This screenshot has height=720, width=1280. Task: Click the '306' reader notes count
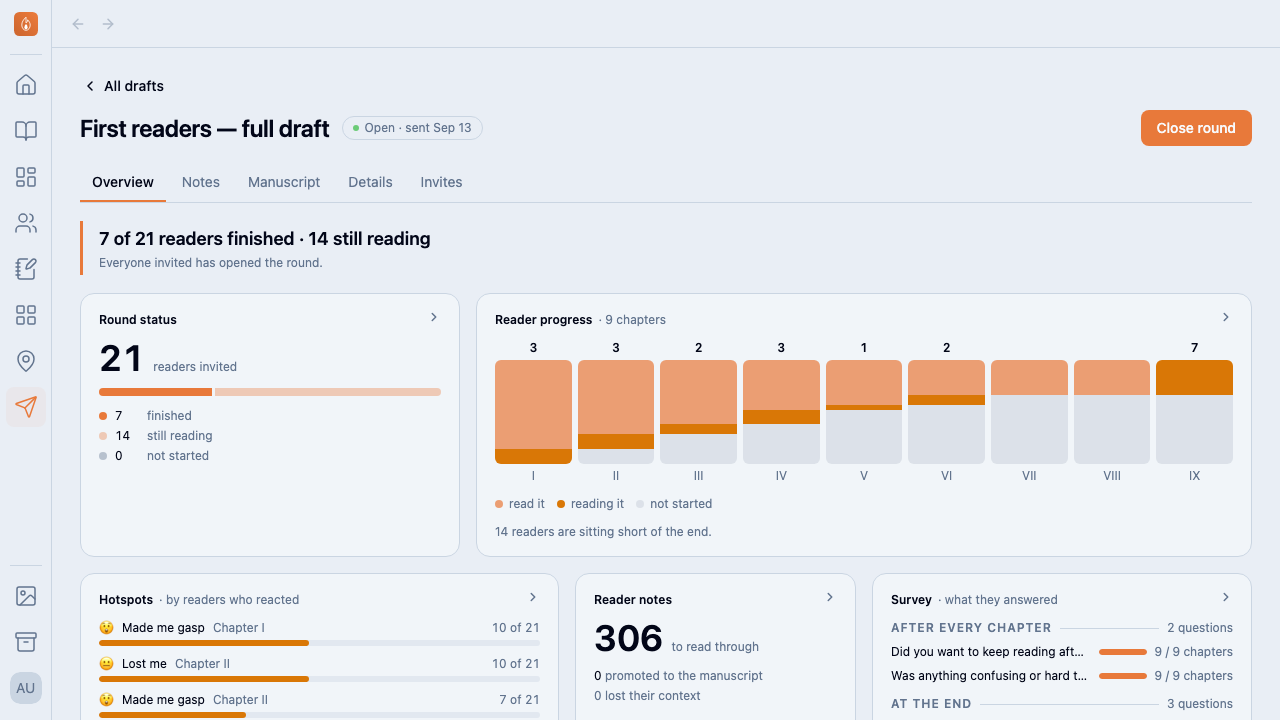click(x=628, y=638)
